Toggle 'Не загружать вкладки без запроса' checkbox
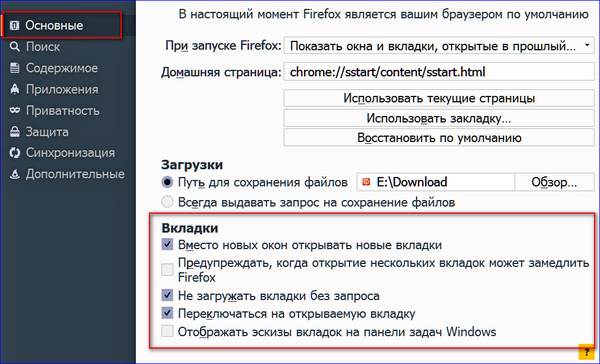Viewport: 600px width, 364px height. click(167, 295)
